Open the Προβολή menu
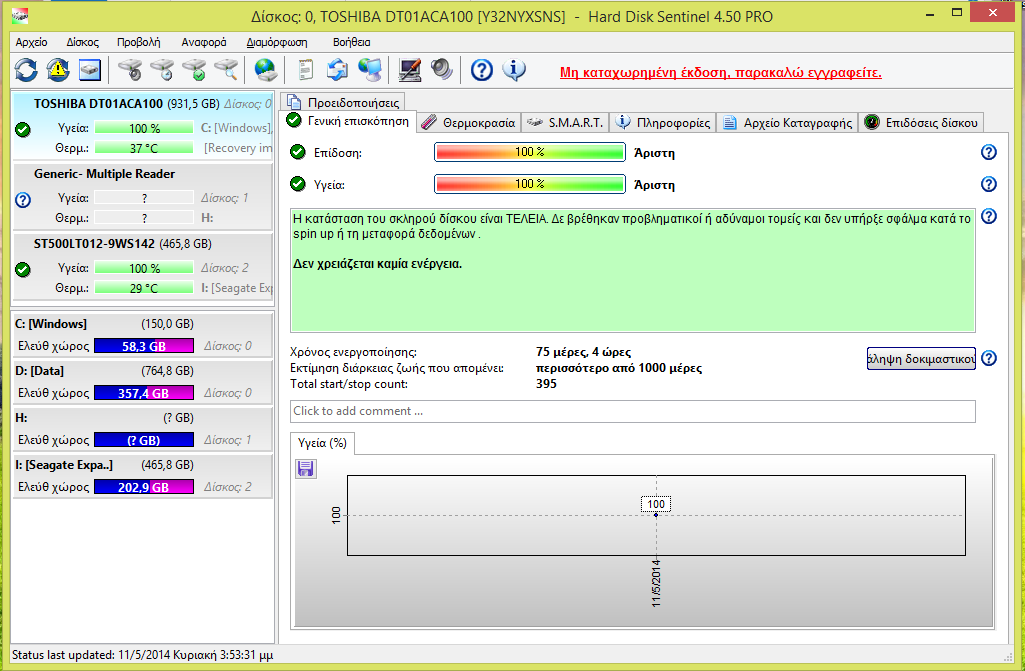1025x671 pixels. 139,42
